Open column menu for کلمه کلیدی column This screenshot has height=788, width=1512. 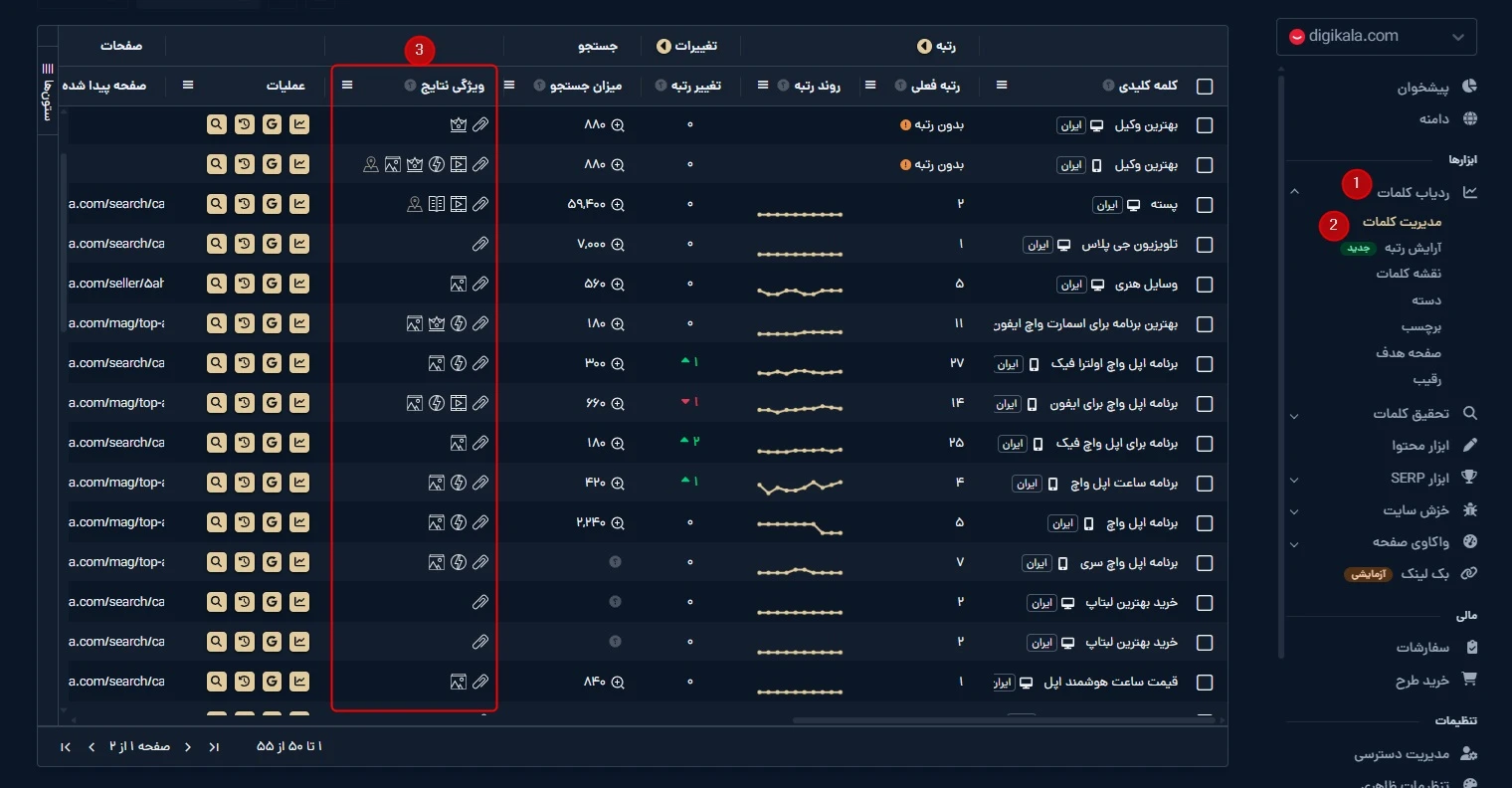coord(1002,86)
